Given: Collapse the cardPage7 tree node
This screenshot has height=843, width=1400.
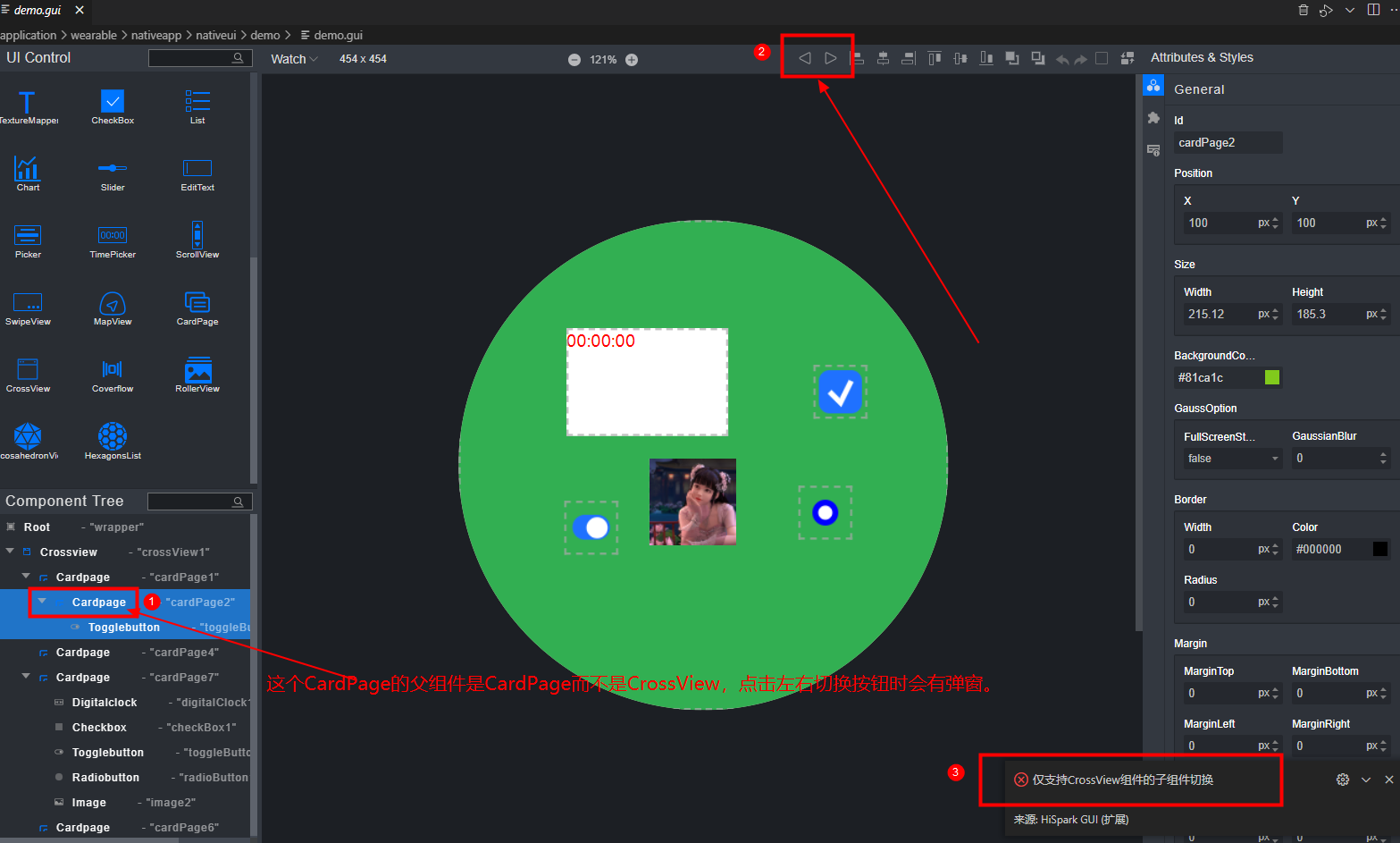Looking at the screenshot, I should point(26,677).
